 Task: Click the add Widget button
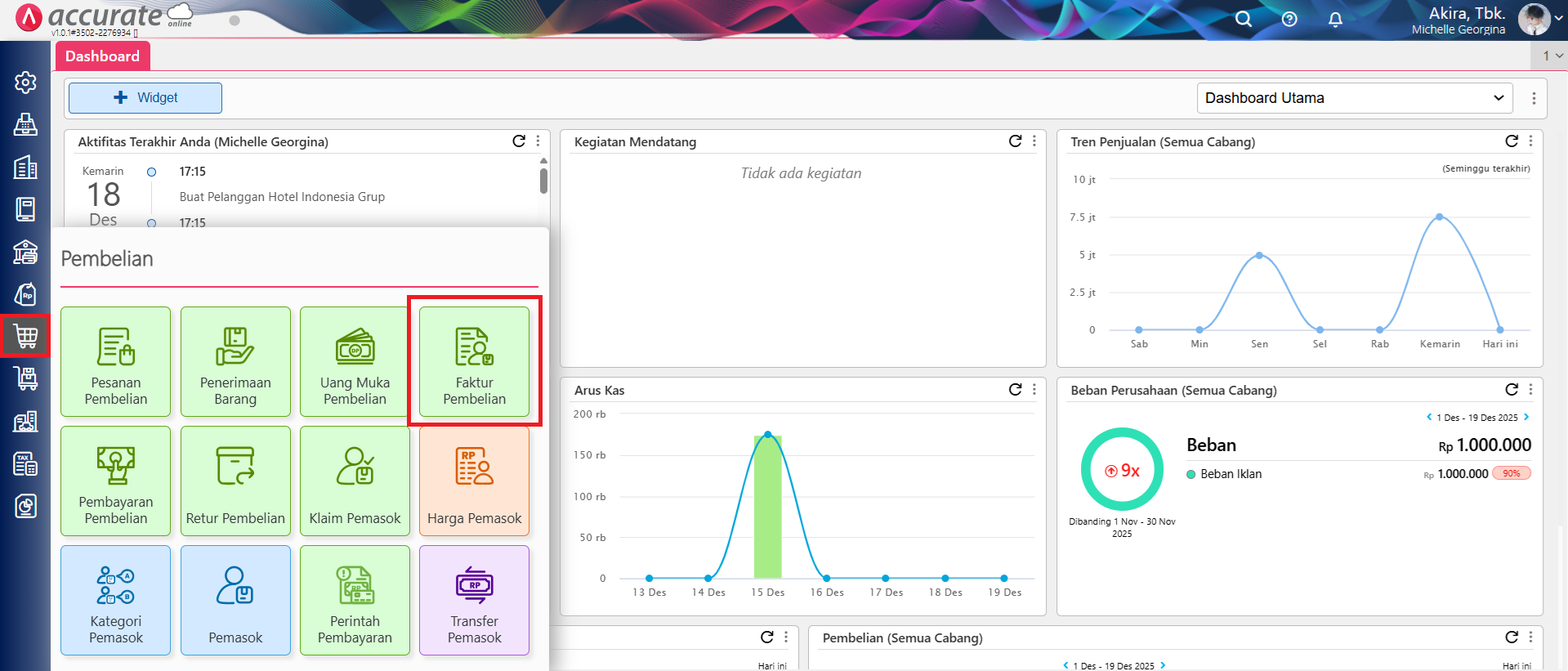(145, 98)
